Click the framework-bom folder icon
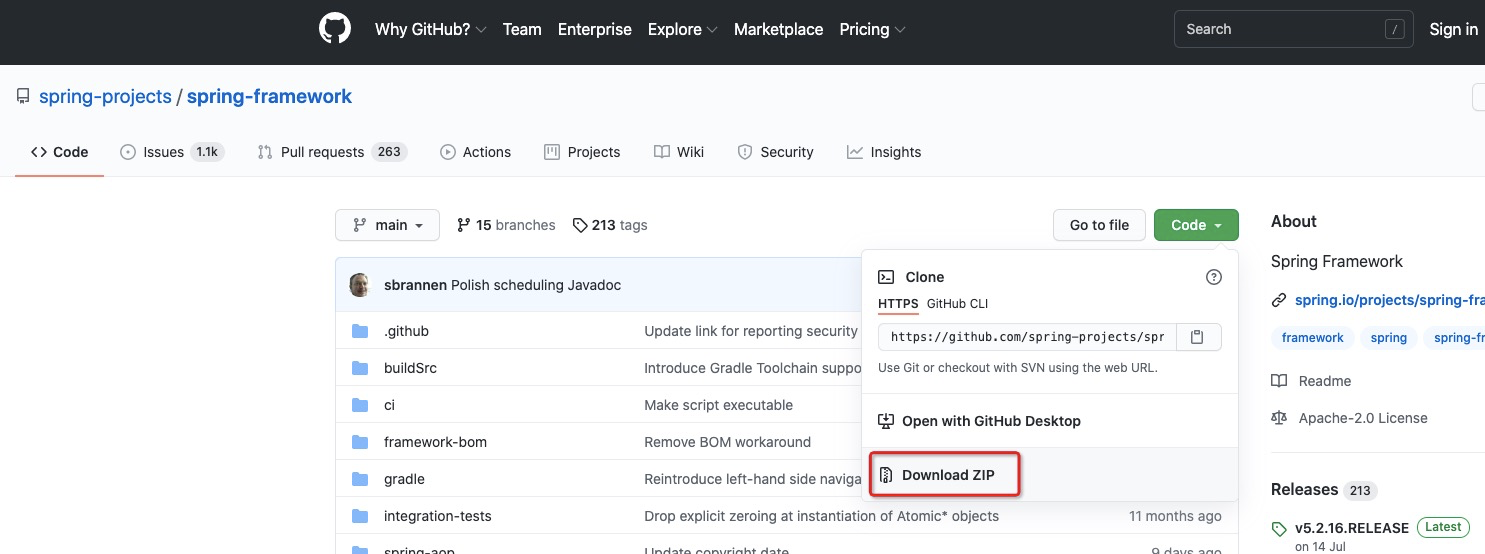This screenshot has height=554, width=1485. [360, 442]
